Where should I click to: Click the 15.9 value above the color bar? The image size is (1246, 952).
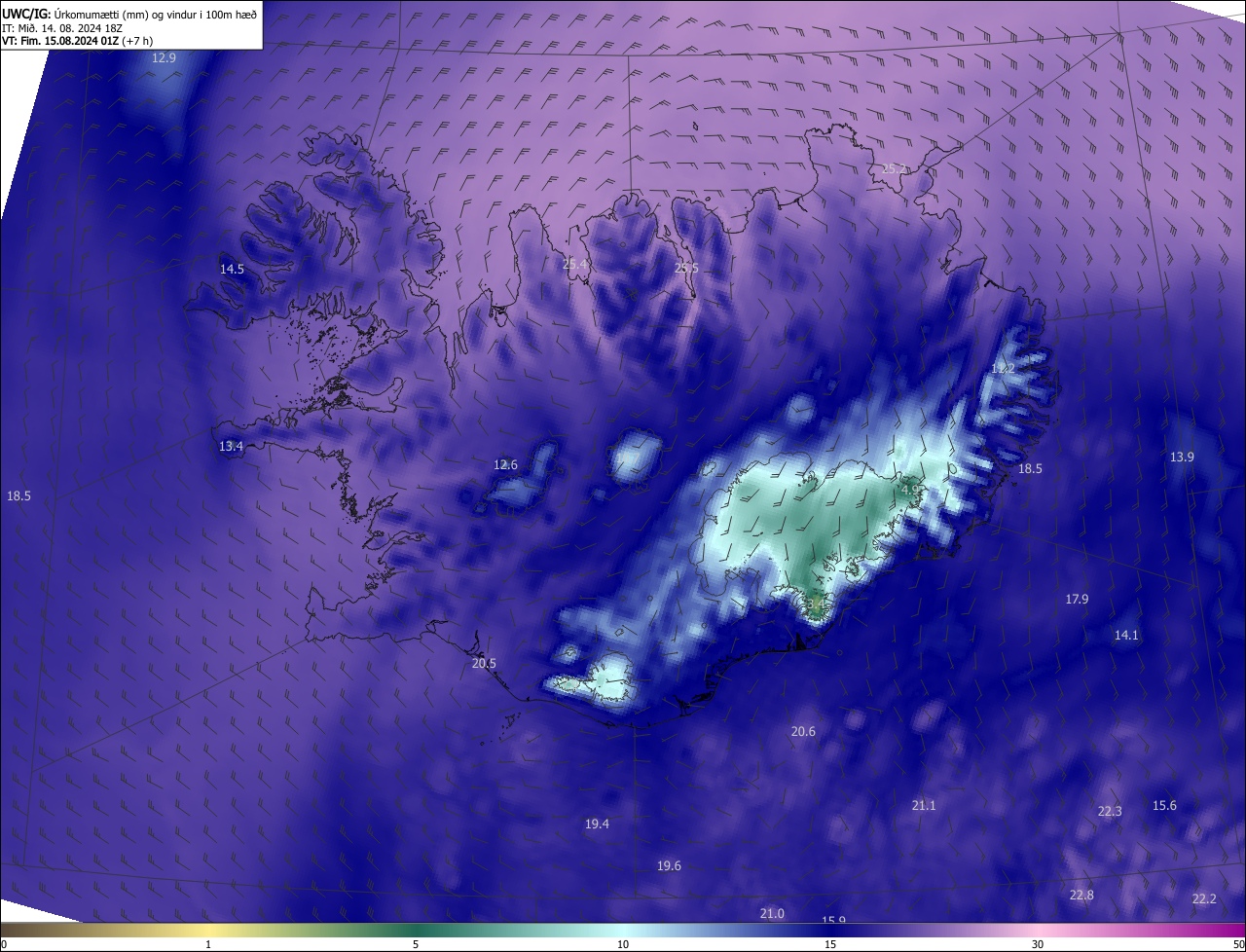834,920
